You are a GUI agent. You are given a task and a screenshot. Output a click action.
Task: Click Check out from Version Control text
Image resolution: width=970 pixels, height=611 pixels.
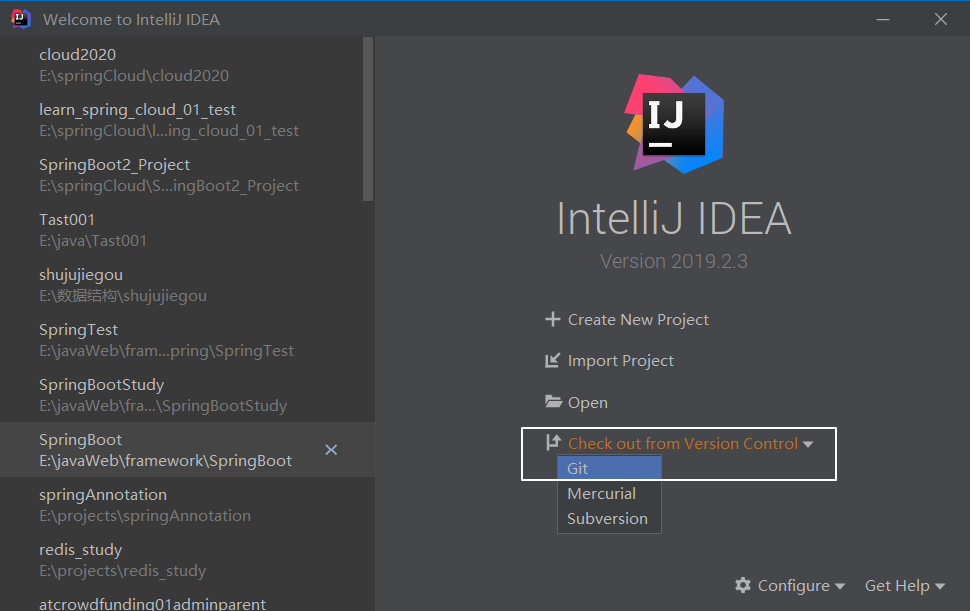682,443
